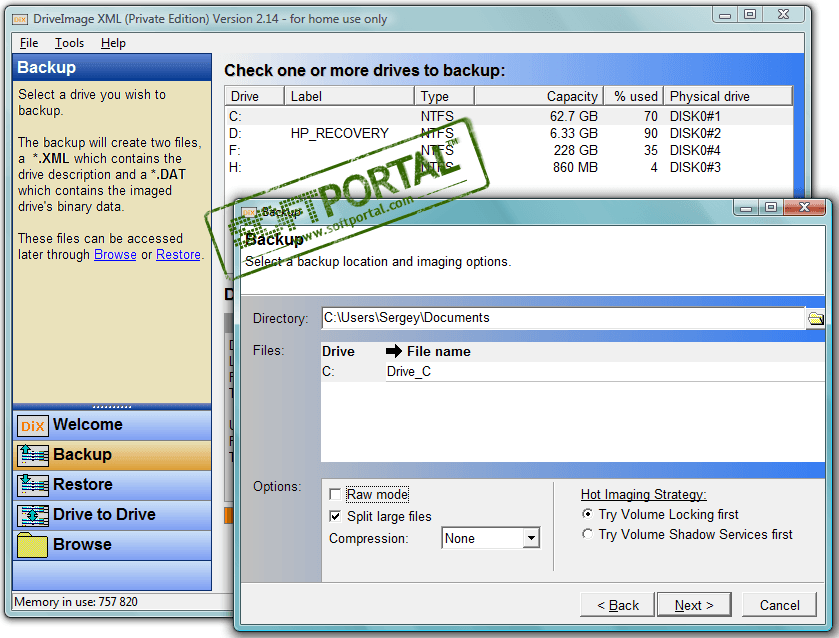839x638 pixels.
Task: Click the arrow icon beside File name header
Action: [x=394, y=351]
